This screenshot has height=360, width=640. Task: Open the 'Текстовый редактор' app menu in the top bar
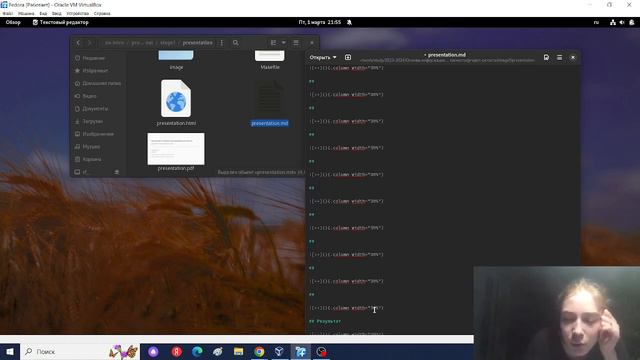(x=61, y=22)
